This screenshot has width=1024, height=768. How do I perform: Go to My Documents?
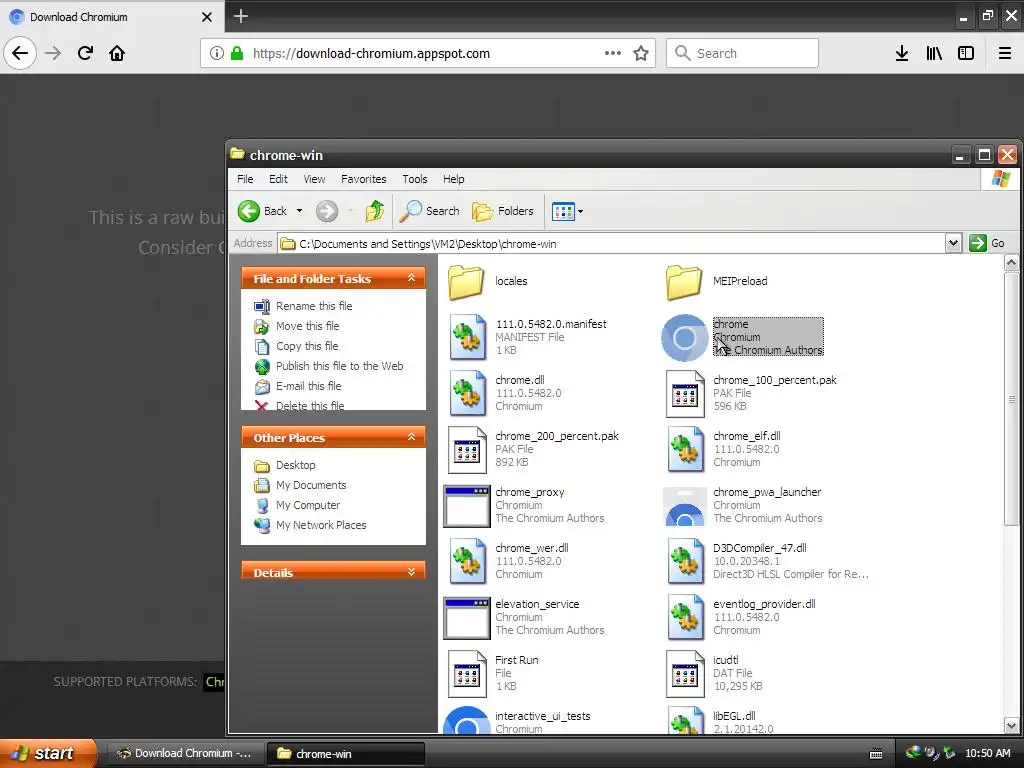[x=311, y=485]
